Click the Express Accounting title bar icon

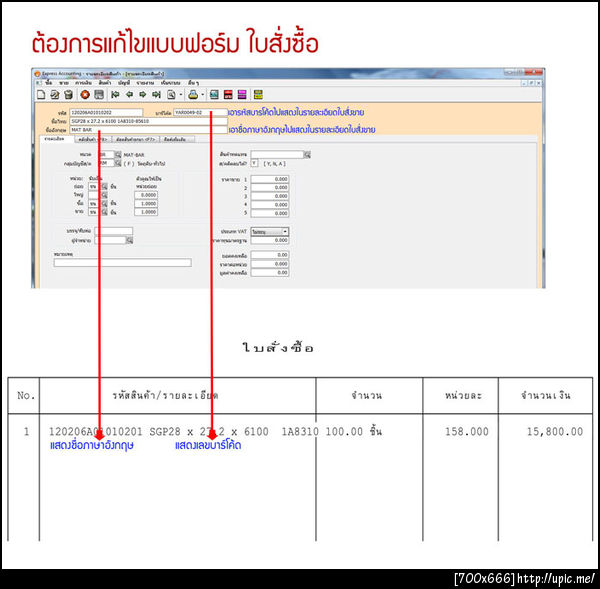(x=38, y=73)
